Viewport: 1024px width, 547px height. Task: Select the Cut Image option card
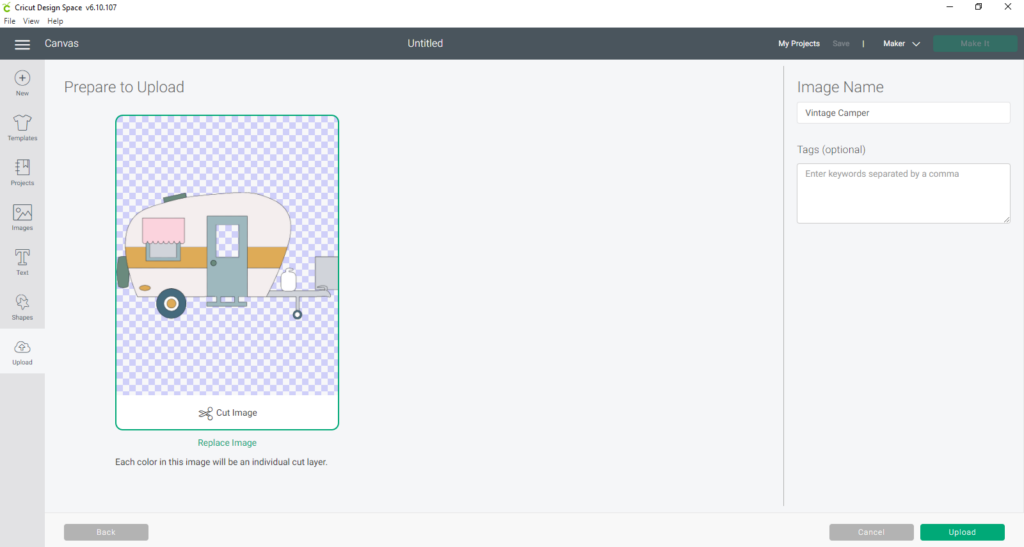click(x=227, y=272)
